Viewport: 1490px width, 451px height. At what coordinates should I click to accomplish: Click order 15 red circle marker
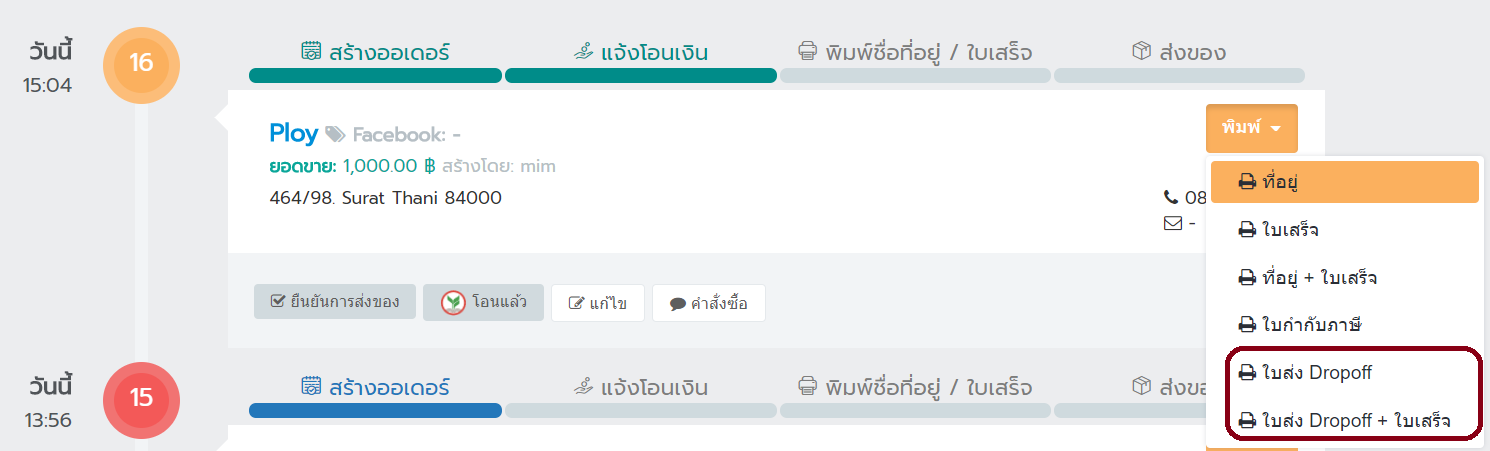(x=141, y=398)
